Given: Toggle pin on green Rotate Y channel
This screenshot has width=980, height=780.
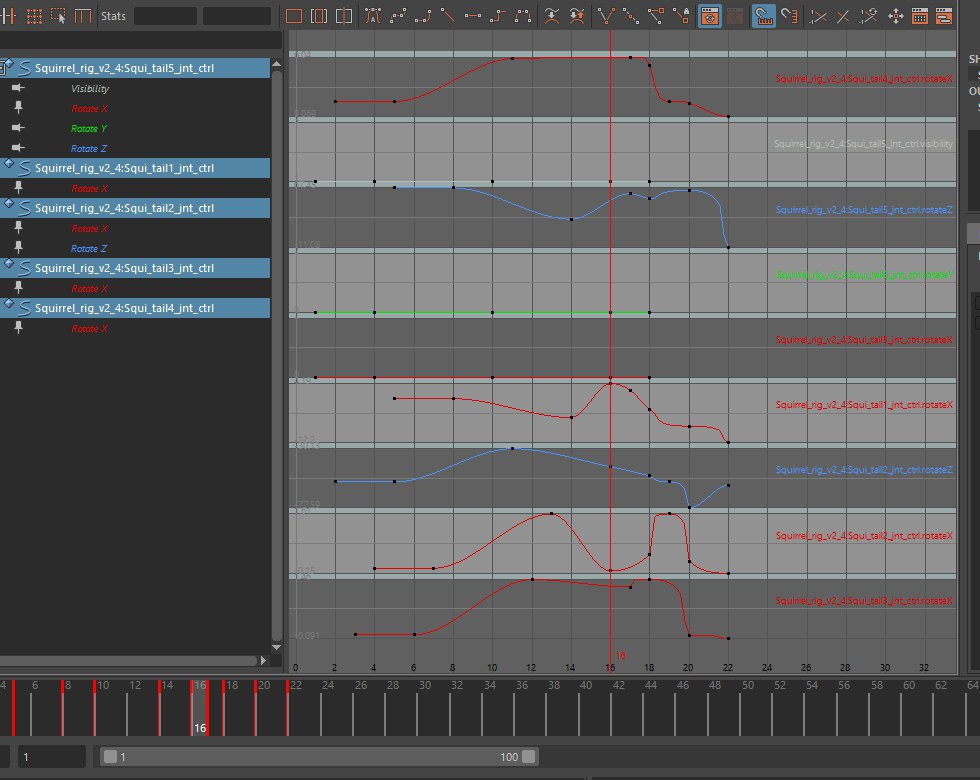Looking at the screenshot, I should [x=18, y=128].
